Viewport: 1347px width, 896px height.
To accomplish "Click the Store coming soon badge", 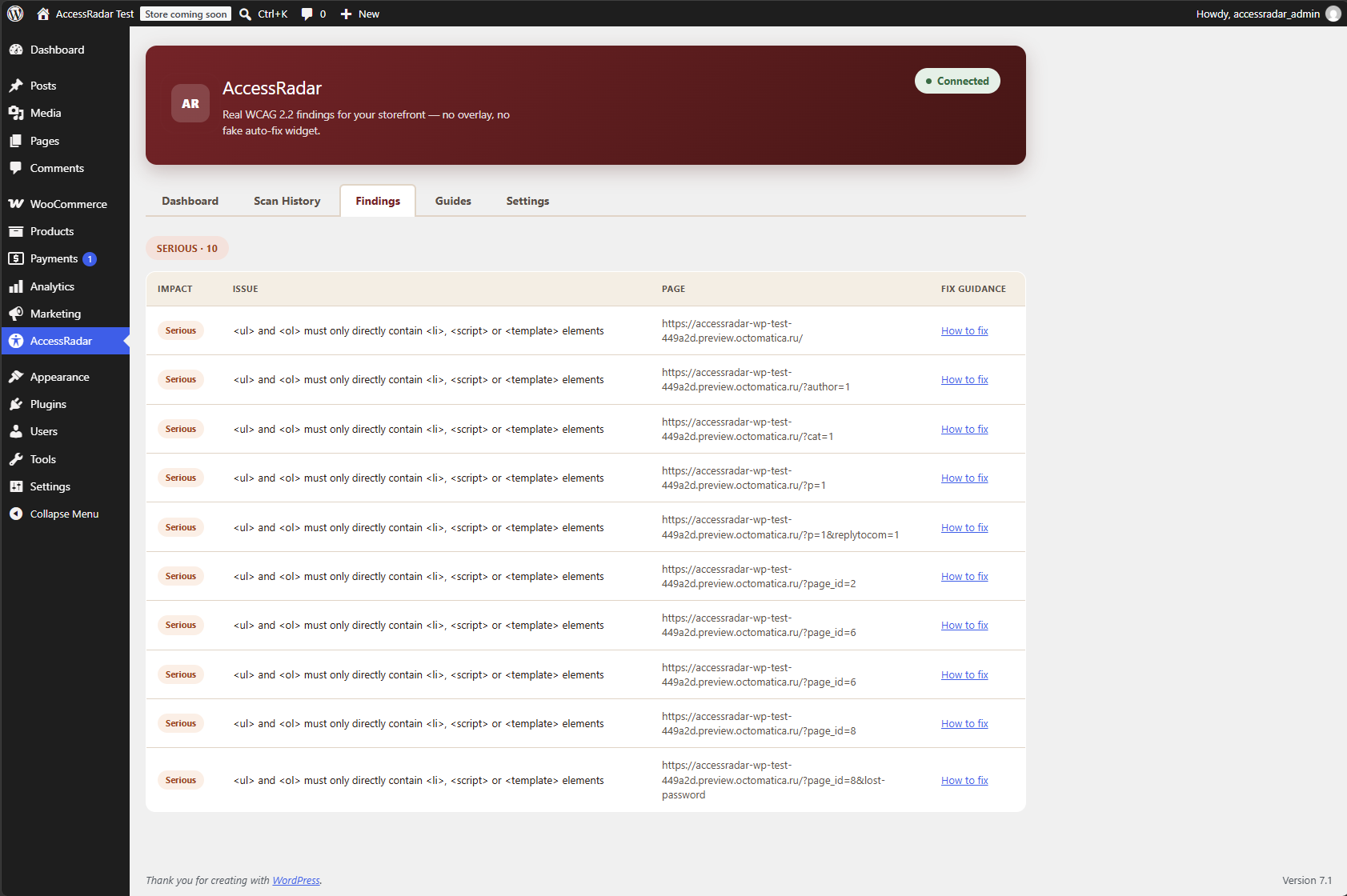I will (186, 14).
